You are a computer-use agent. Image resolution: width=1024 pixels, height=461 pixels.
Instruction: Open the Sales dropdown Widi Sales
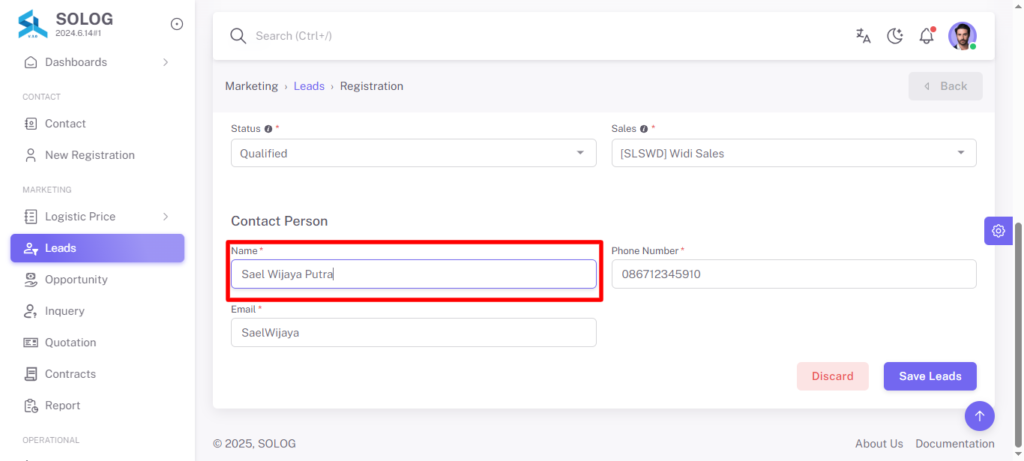point(794,153)
